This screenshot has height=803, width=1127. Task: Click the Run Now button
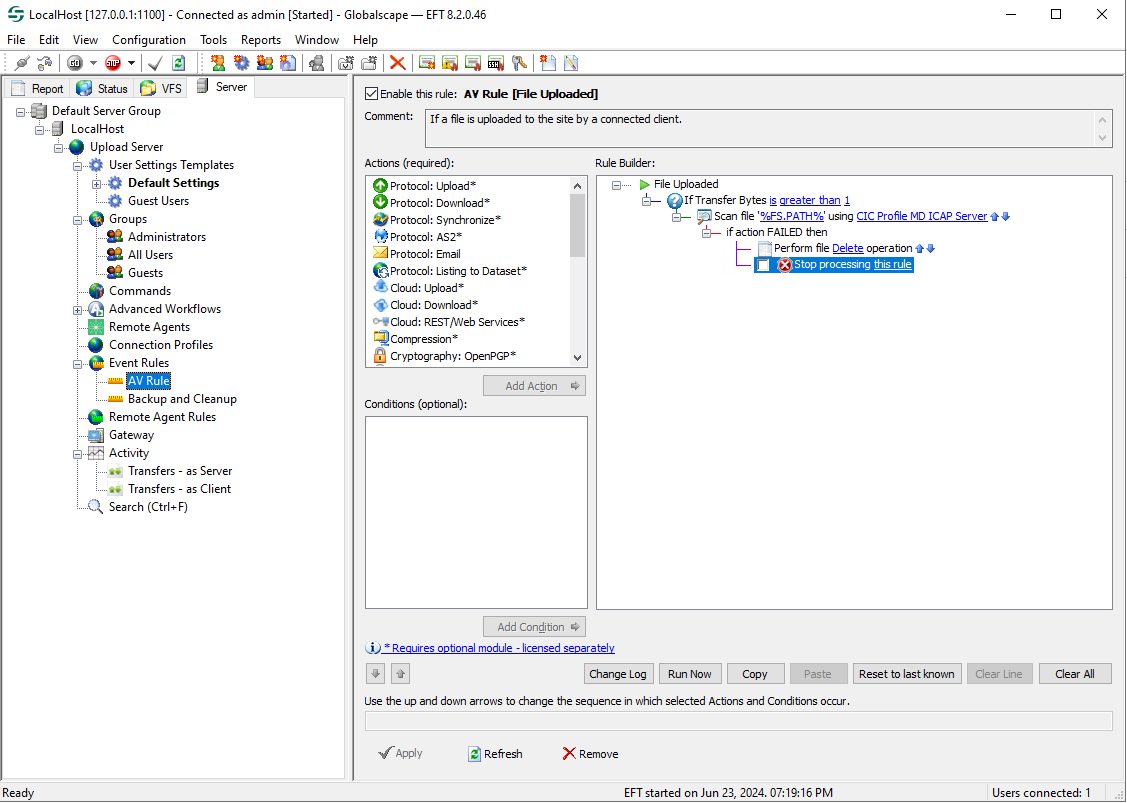pyautogui.click(x=689, y=674)
